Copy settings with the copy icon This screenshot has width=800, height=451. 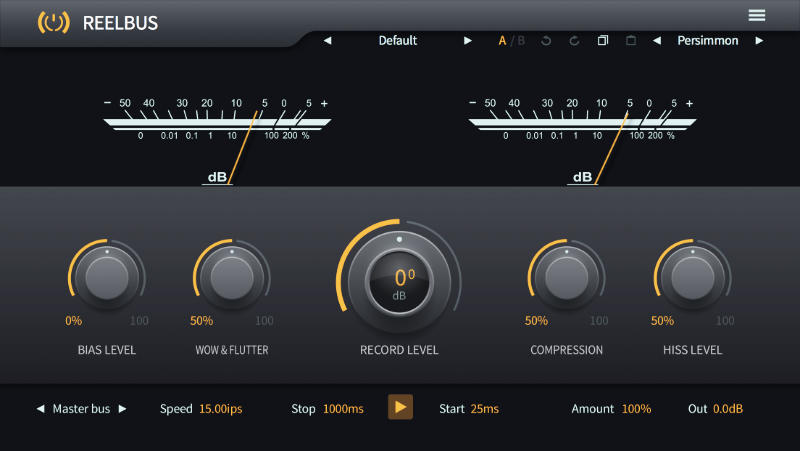tap(603, 40)
